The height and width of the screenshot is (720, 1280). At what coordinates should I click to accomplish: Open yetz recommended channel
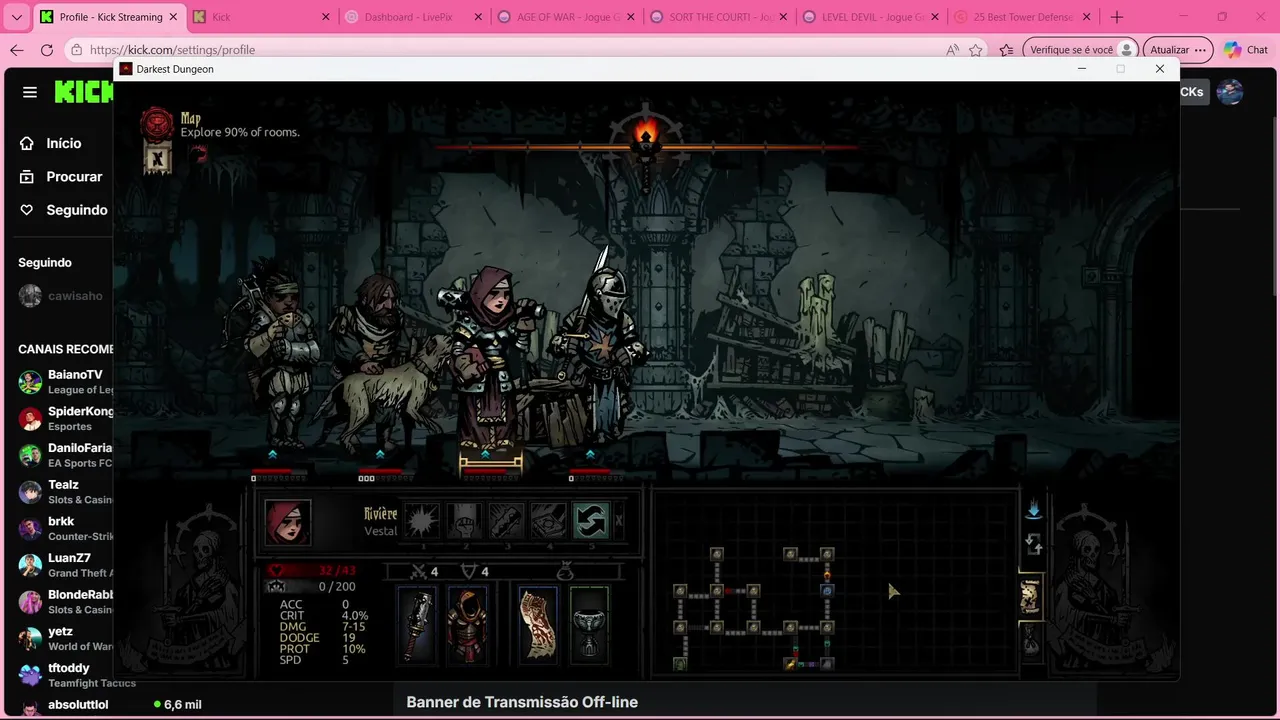(65, 638)
